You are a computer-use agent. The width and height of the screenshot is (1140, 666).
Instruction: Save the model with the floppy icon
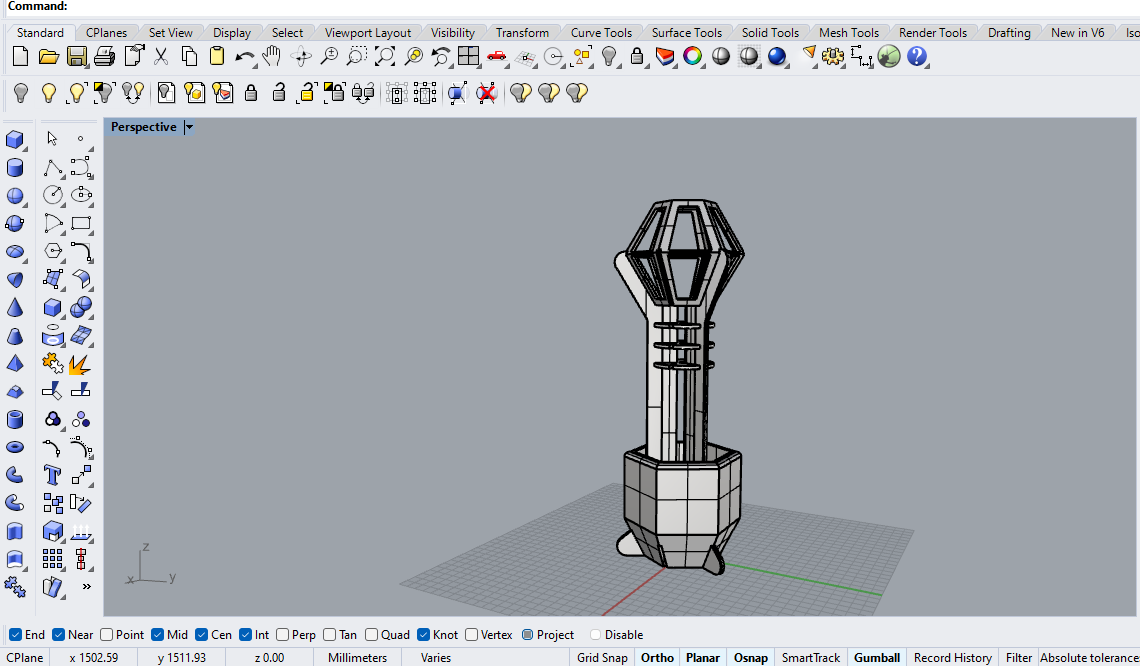76,56
